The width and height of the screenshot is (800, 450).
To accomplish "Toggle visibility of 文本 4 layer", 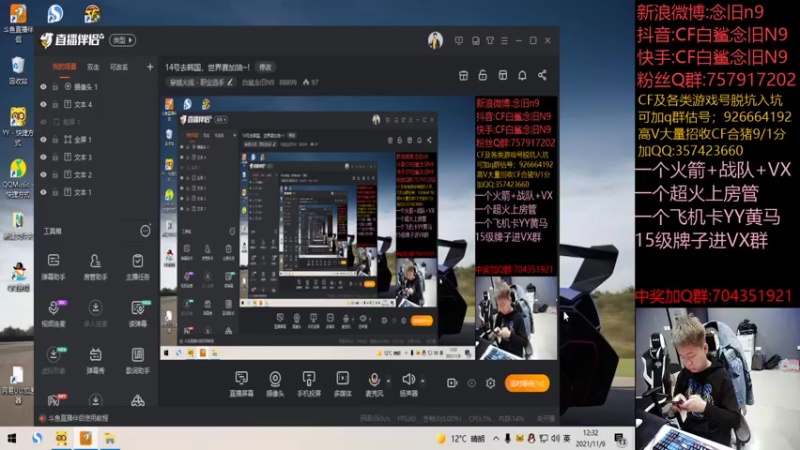I will 43,105.
